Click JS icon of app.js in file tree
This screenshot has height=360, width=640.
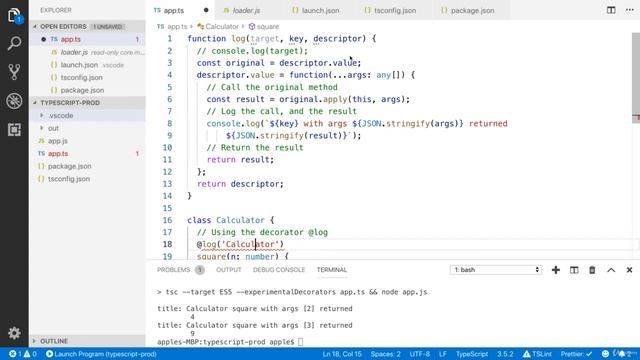(41, 141)
